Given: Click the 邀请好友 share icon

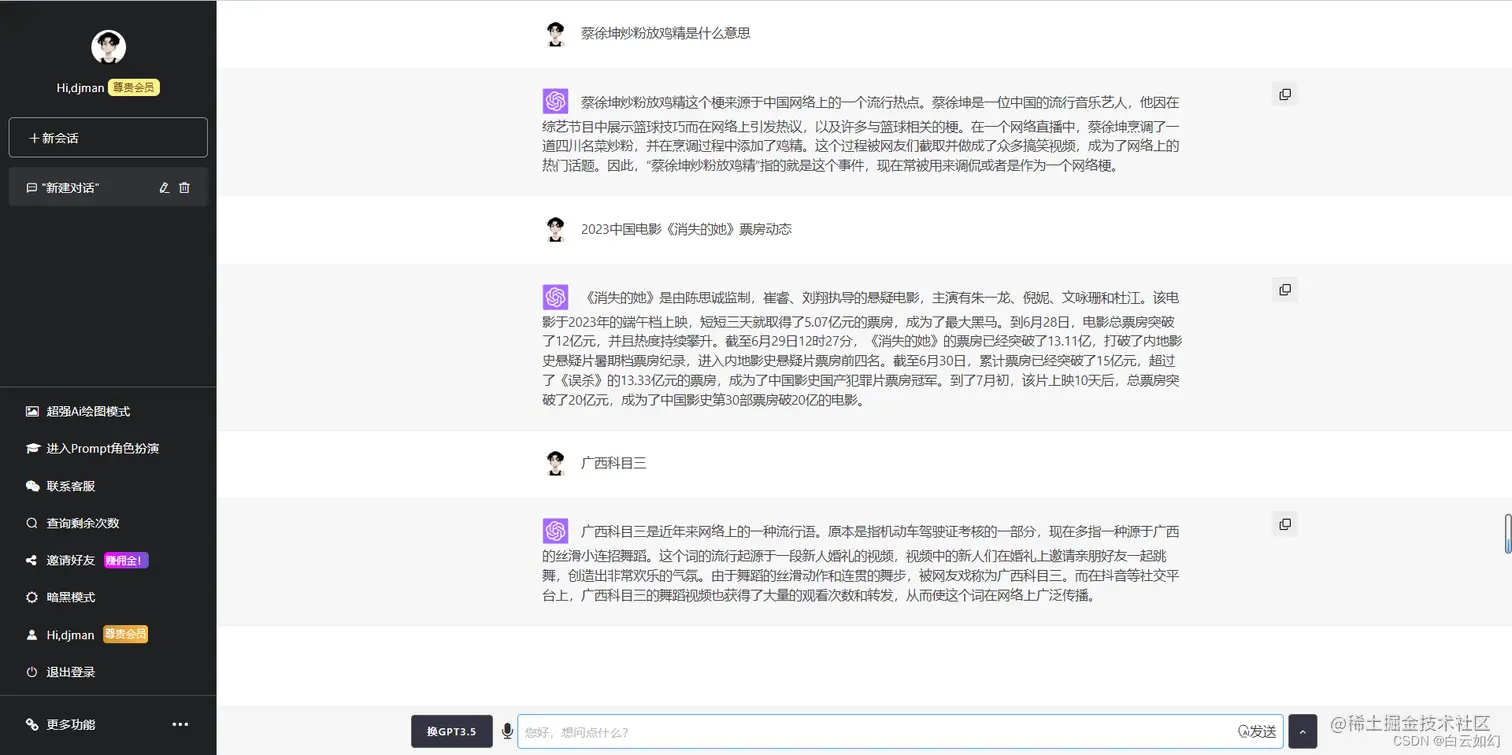Looking at the screenshot, I should pos(34,559).
